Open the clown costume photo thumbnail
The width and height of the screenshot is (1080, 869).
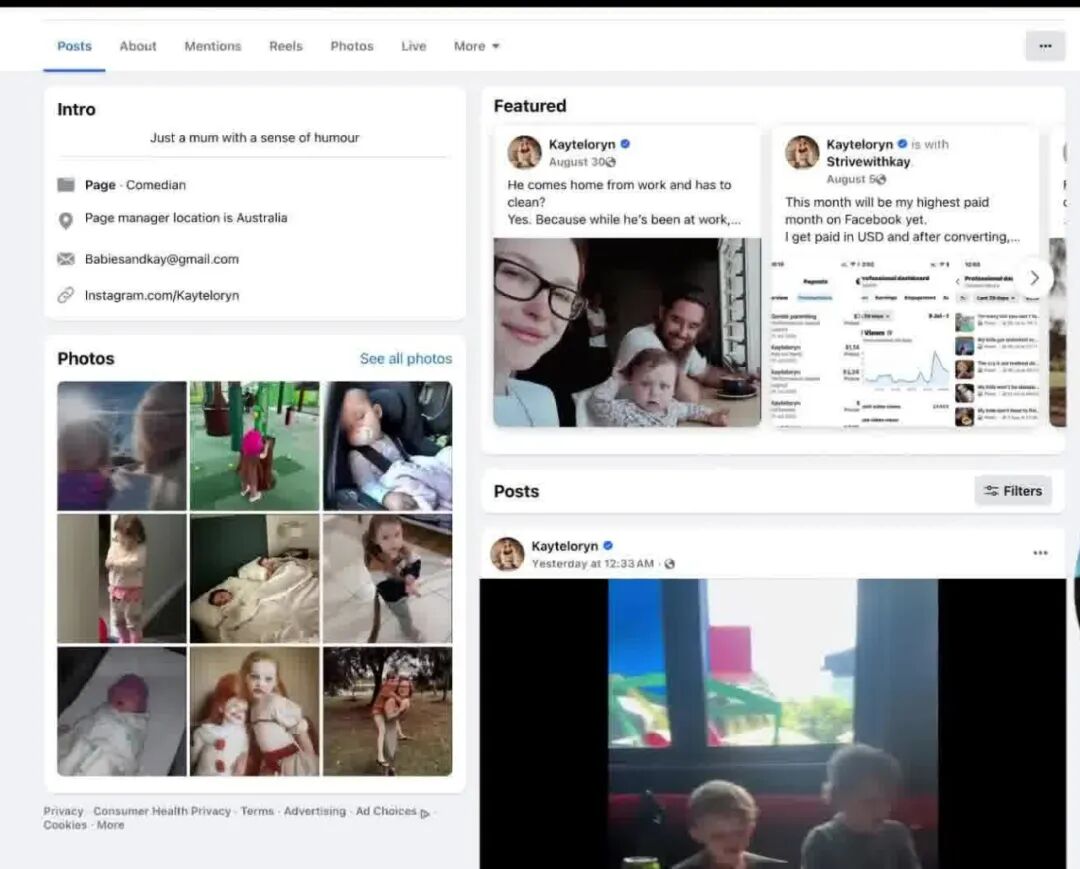254,711
